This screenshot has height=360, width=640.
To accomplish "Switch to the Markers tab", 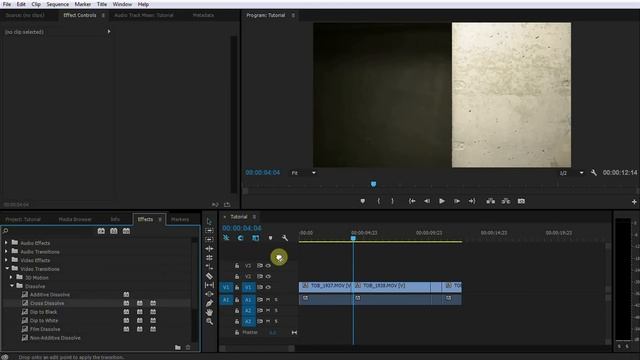I will pyautogui.click(x=180, y=219).
